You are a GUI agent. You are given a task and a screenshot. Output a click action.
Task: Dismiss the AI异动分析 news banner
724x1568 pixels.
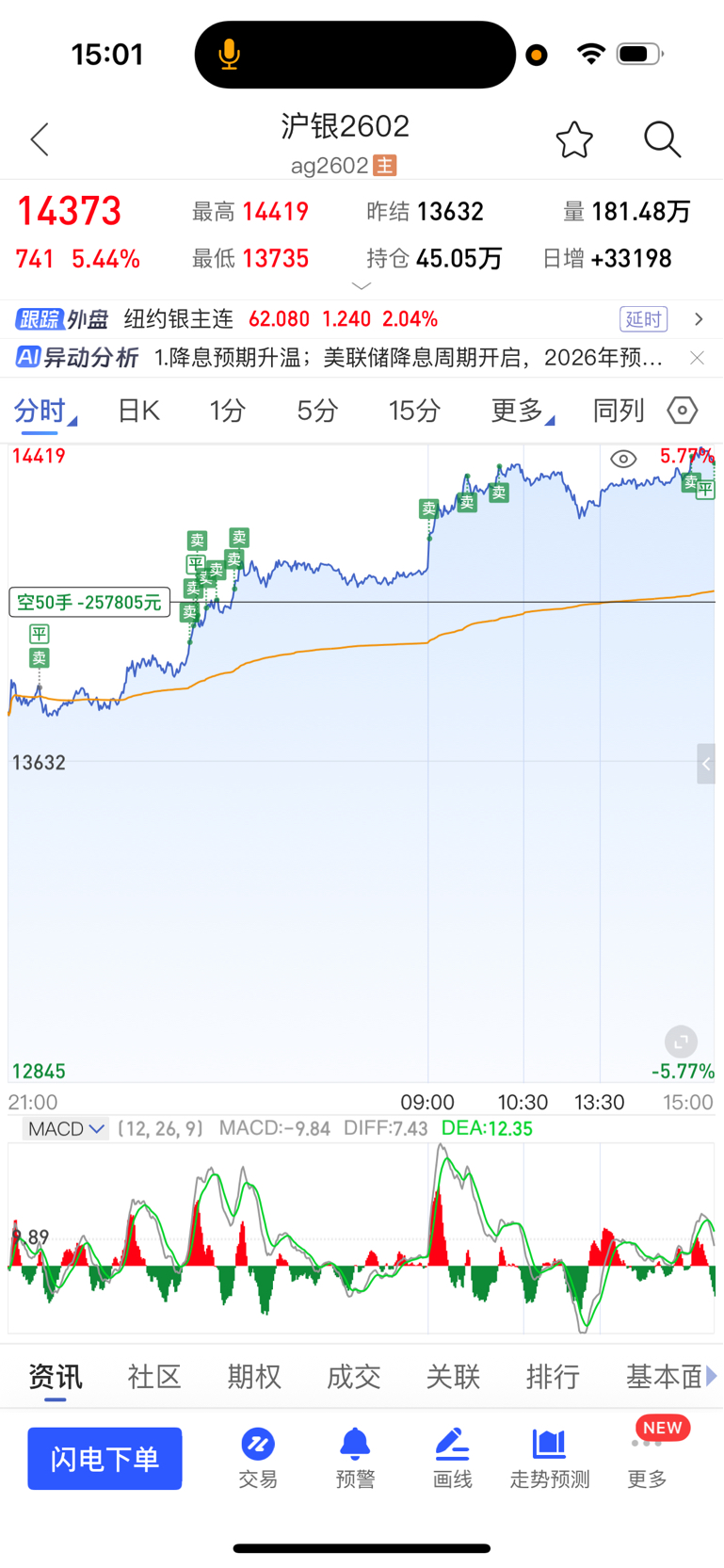coord(697,358)
